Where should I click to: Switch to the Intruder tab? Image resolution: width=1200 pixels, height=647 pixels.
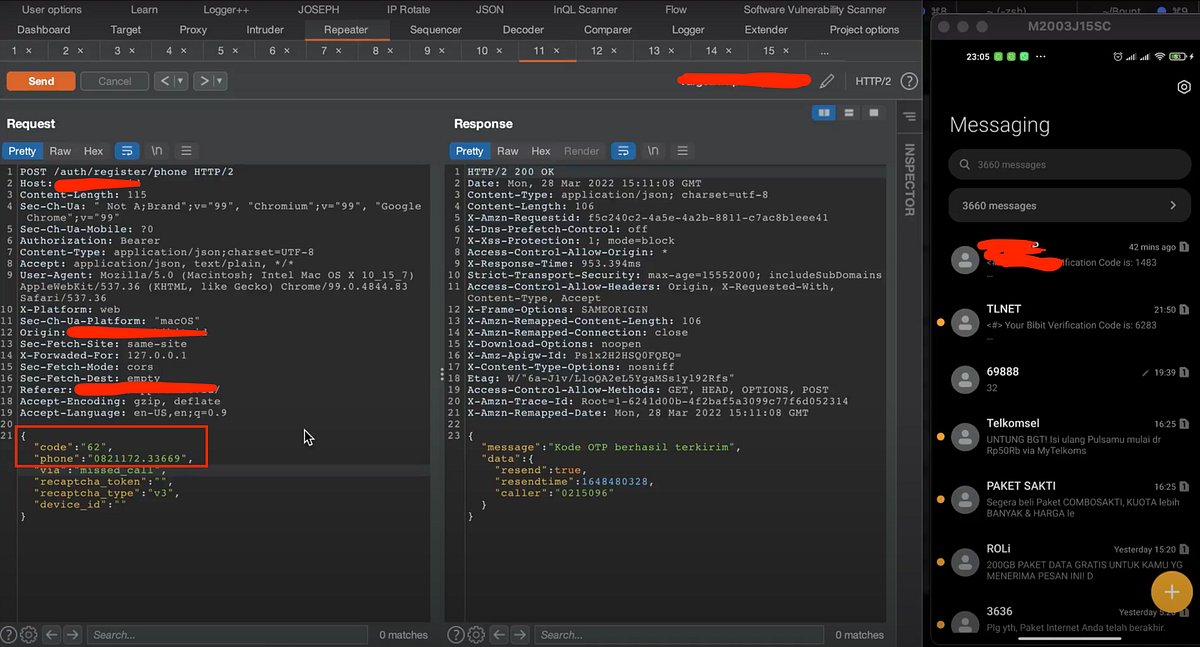coord(265,30)
